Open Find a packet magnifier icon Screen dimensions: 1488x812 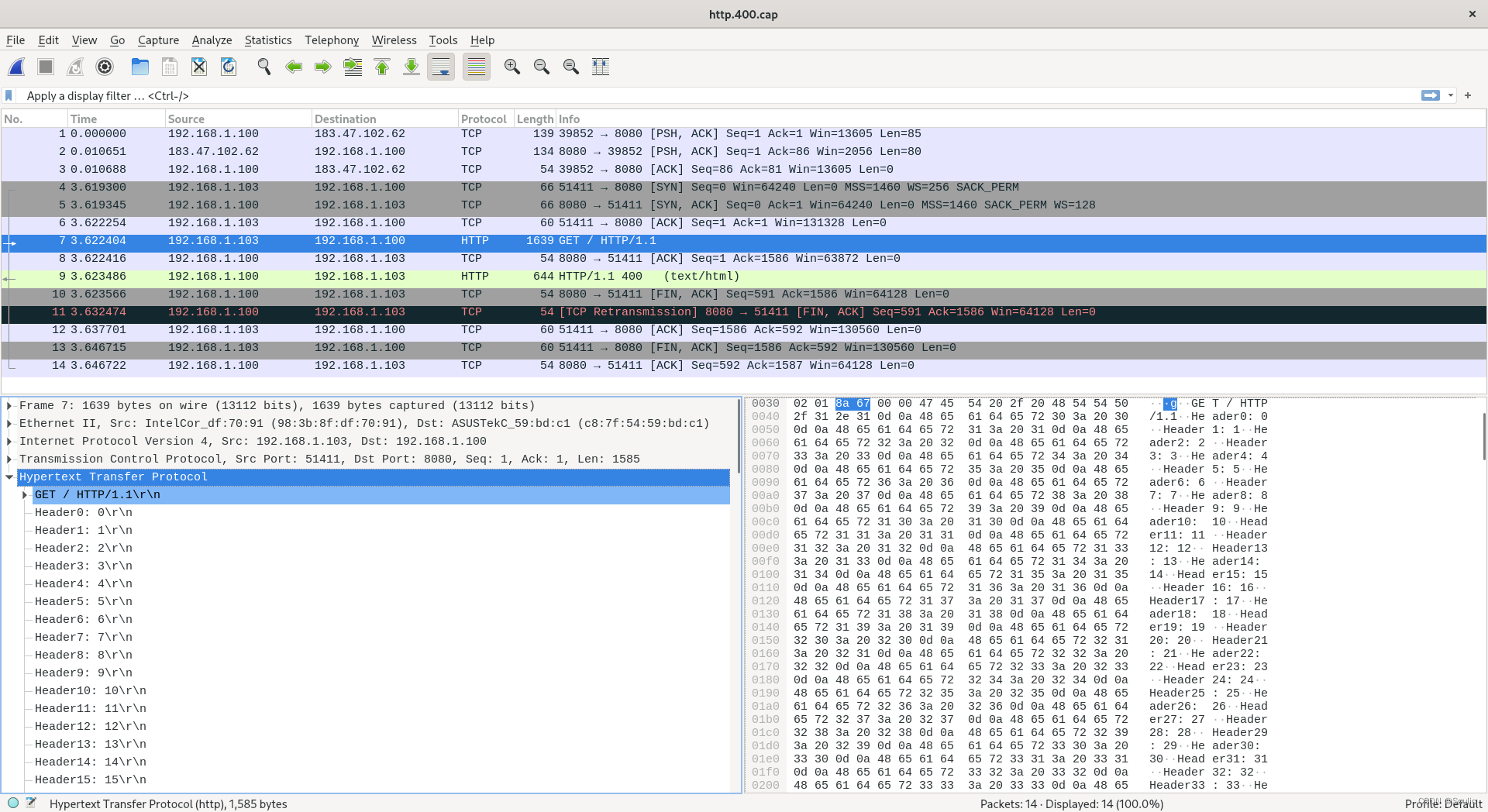point(264,67)
